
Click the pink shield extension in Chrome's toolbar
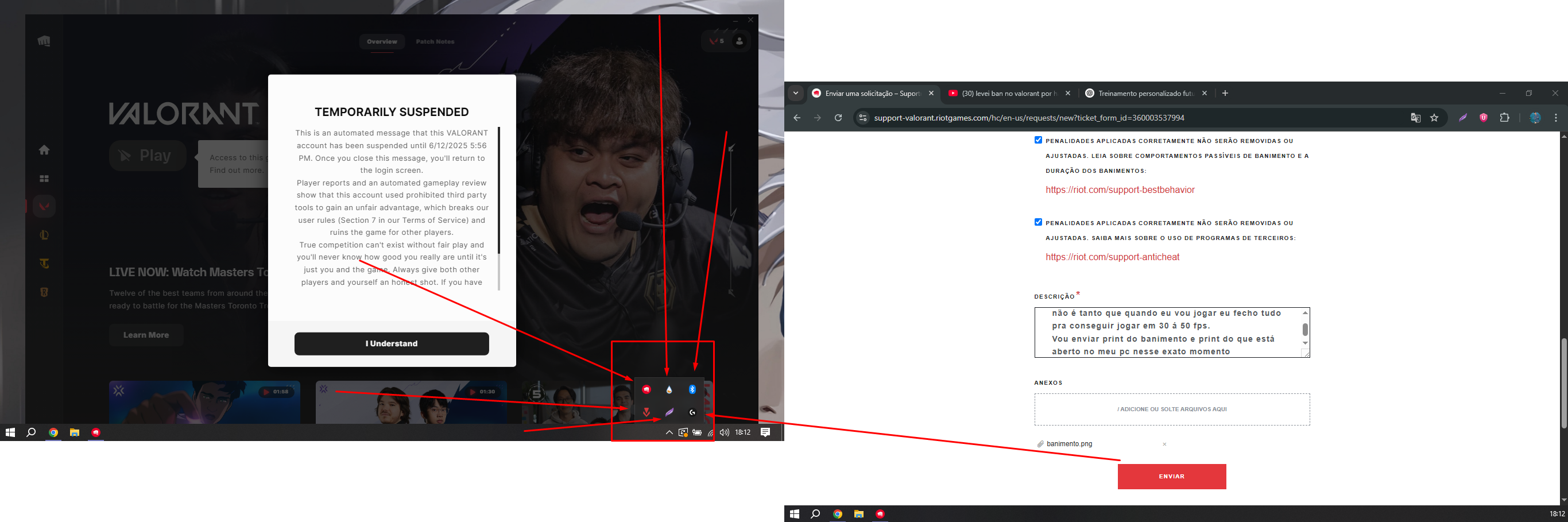click(x=1484, y=118)
